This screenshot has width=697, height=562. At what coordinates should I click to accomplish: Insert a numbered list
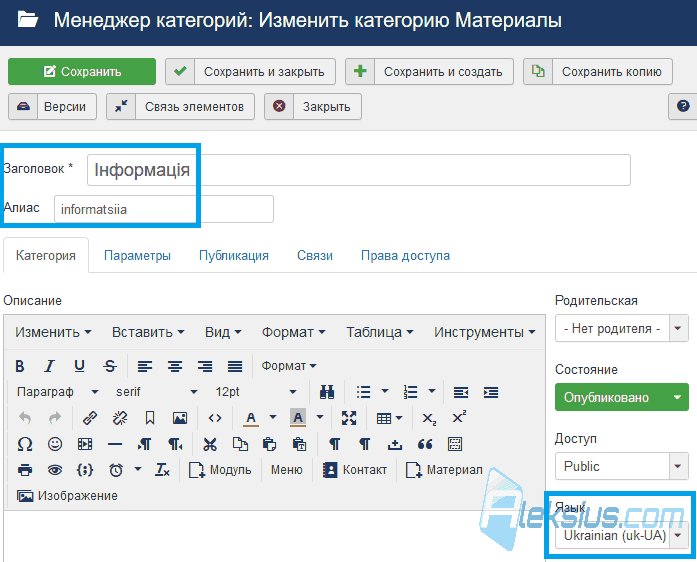coord(410,392)
